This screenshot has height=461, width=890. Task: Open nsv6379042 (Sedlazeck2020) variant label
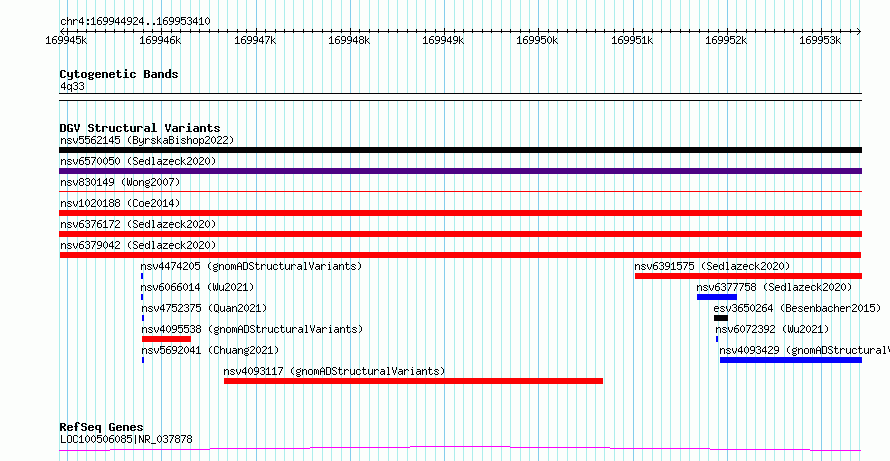click(138, 245)
